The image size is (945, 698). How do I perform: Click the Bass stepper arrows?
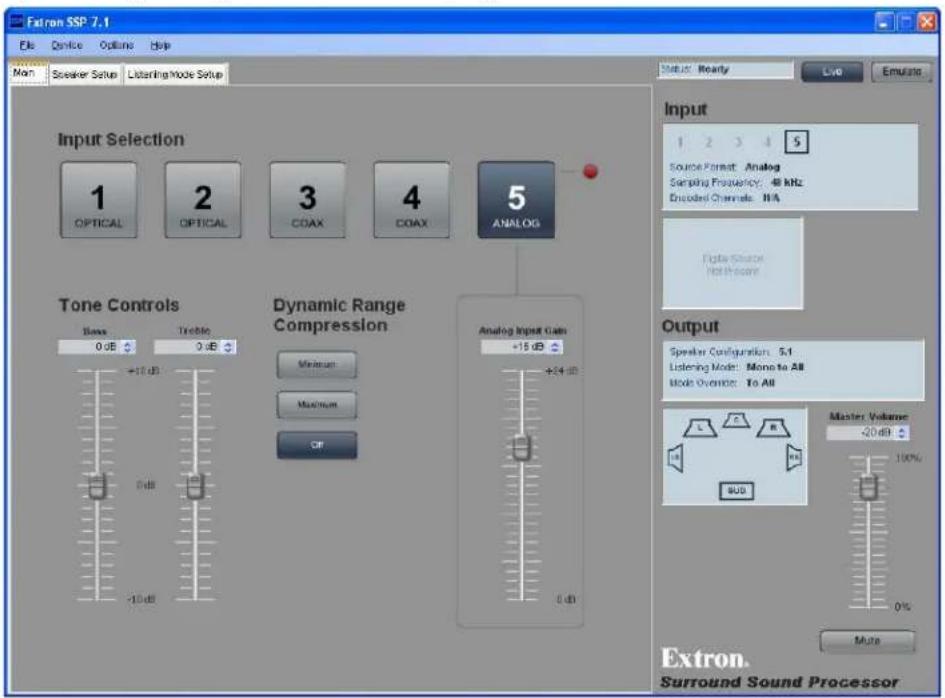(127, 347)
